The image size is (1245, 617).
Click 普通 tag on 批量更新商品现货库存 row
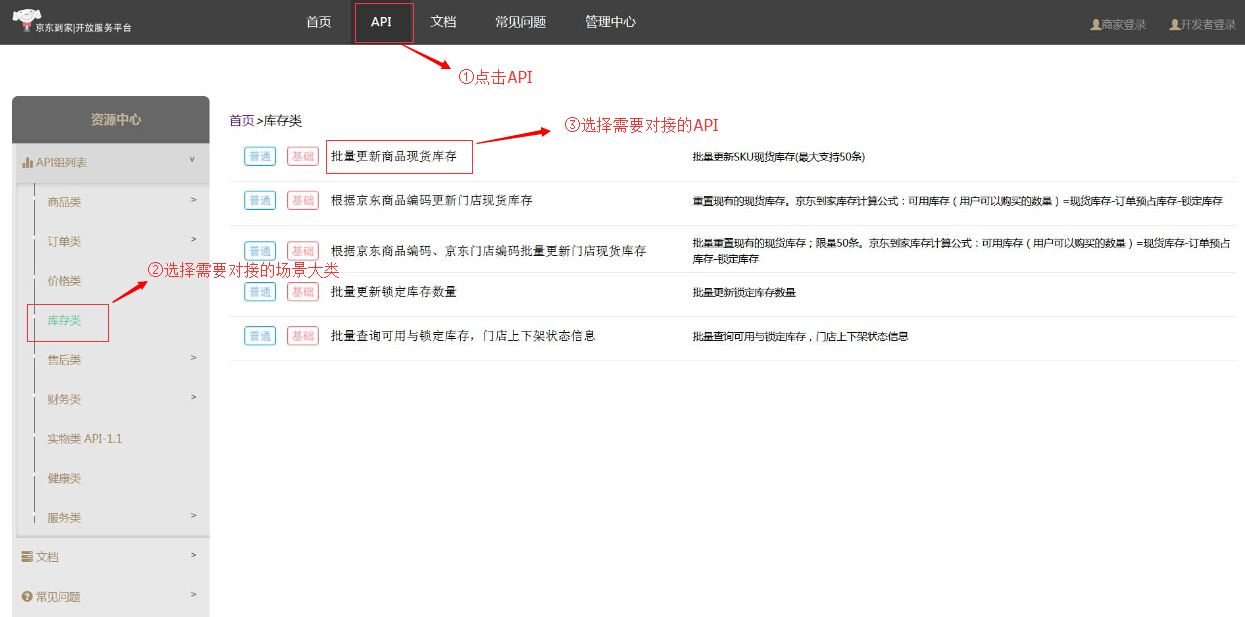pyautogui.click(x=260, y=156)
